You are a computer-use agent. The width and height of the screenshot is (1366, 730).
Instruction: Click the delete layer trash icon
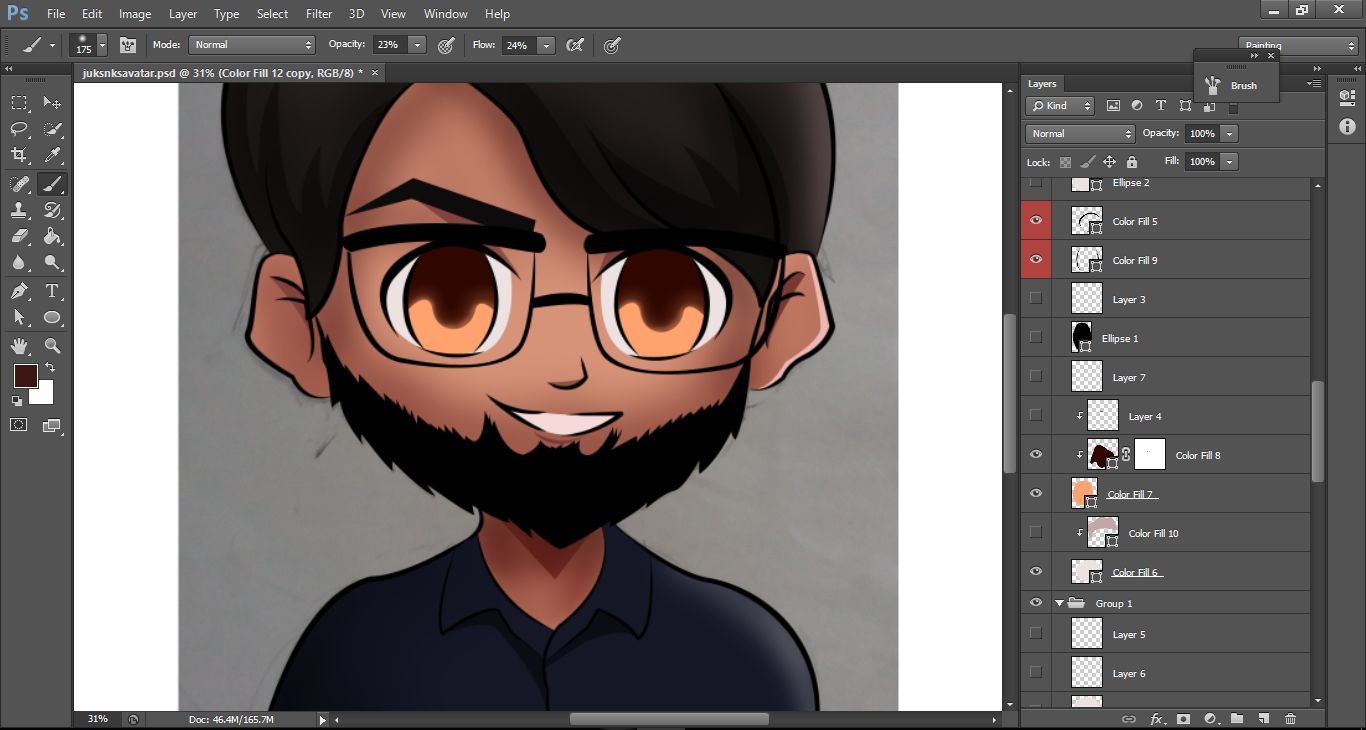[x=1290, y=718]
